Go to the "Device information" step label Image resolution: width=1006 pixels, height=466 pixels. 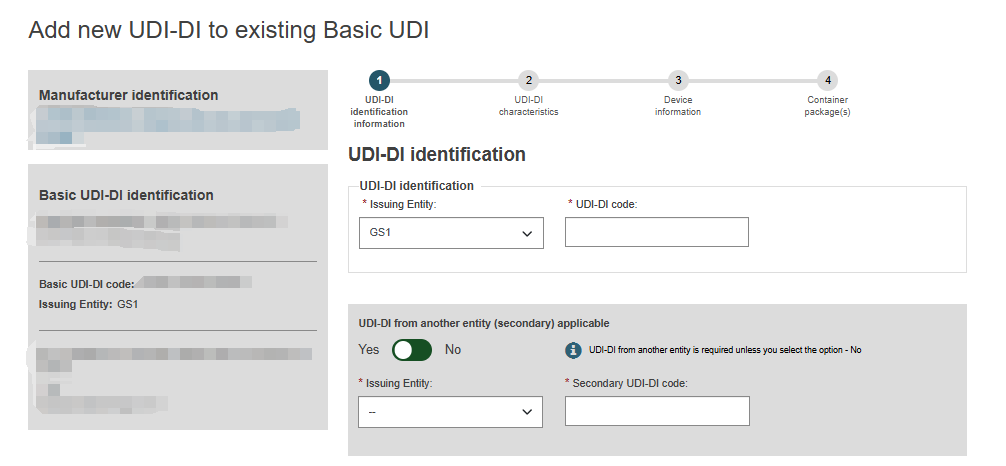pyautogui.click(x=678, y=106)
